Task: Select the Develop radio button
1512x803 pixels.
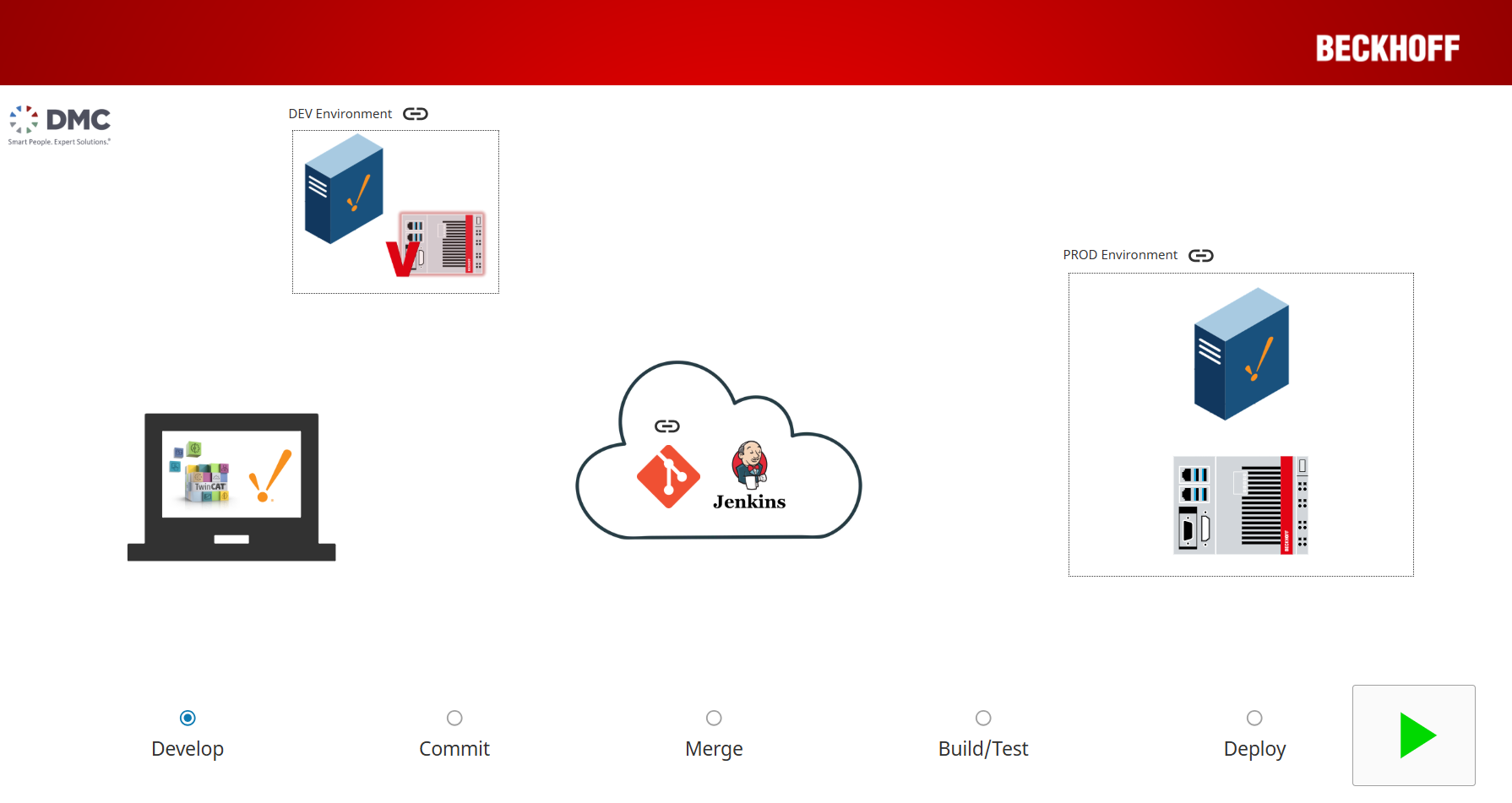Action: 188,718
